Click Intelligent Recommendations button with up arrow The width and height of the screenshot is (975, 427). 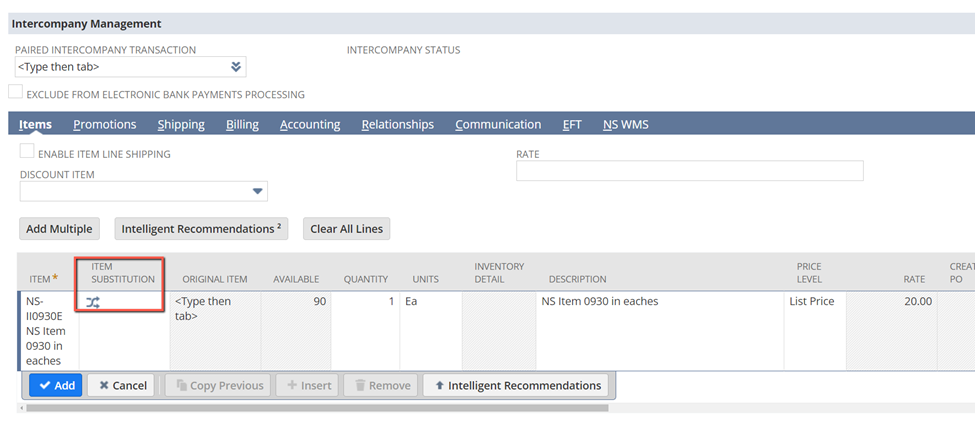click(x=519, y=385)
